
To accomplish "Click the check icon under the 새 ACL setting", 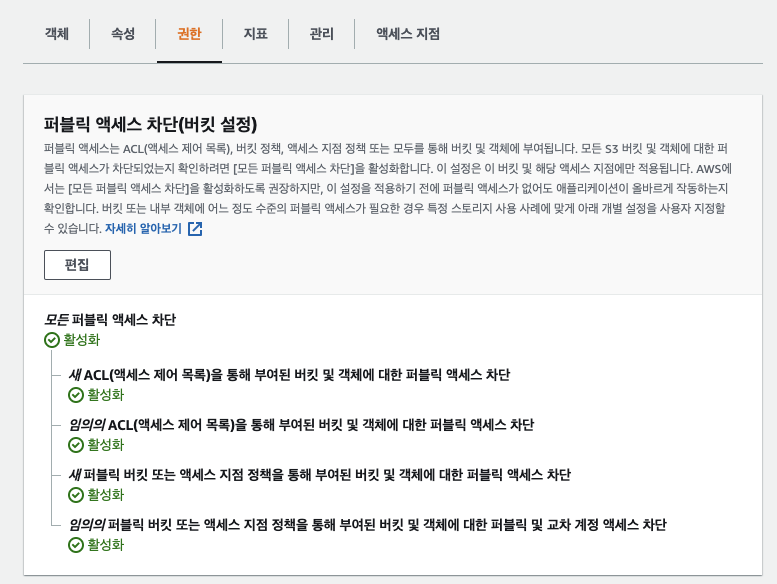I will pos(76,395).
